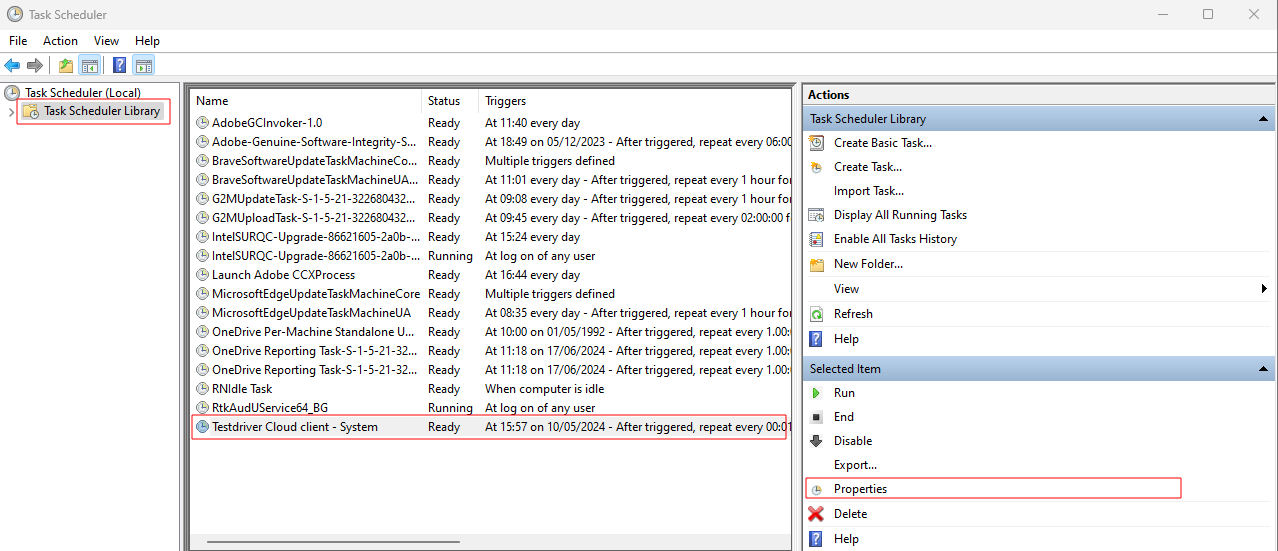
Task: Click the Task Scheduler title bar app icon
Action: 15,14
